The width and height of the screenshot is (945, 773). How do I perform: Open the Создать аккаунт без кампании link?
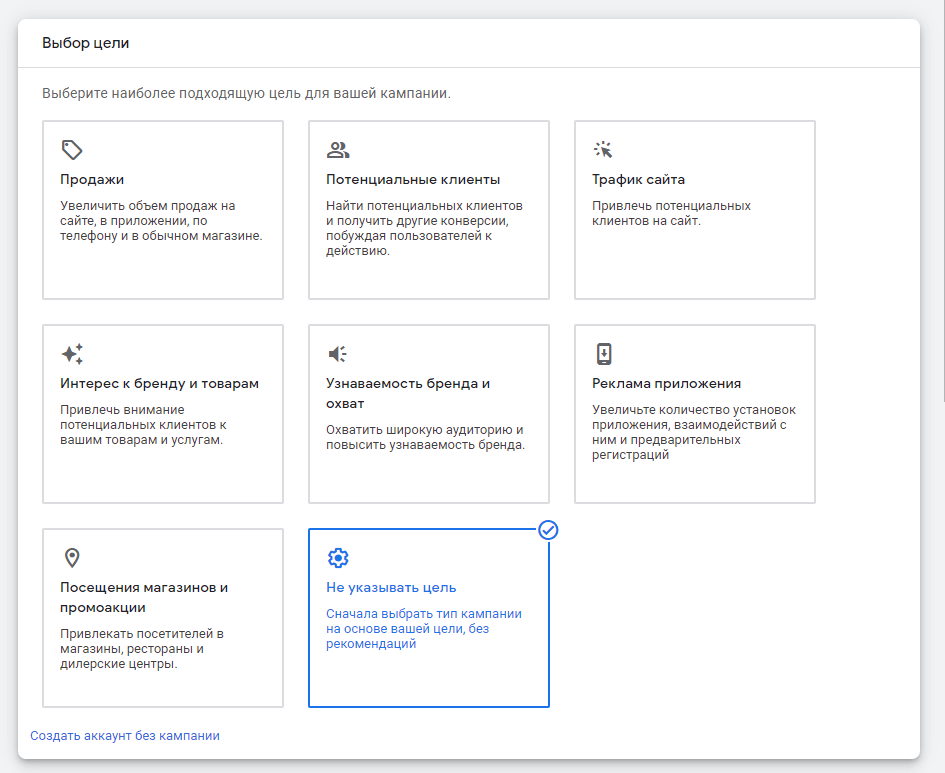[x=125, y=736]
